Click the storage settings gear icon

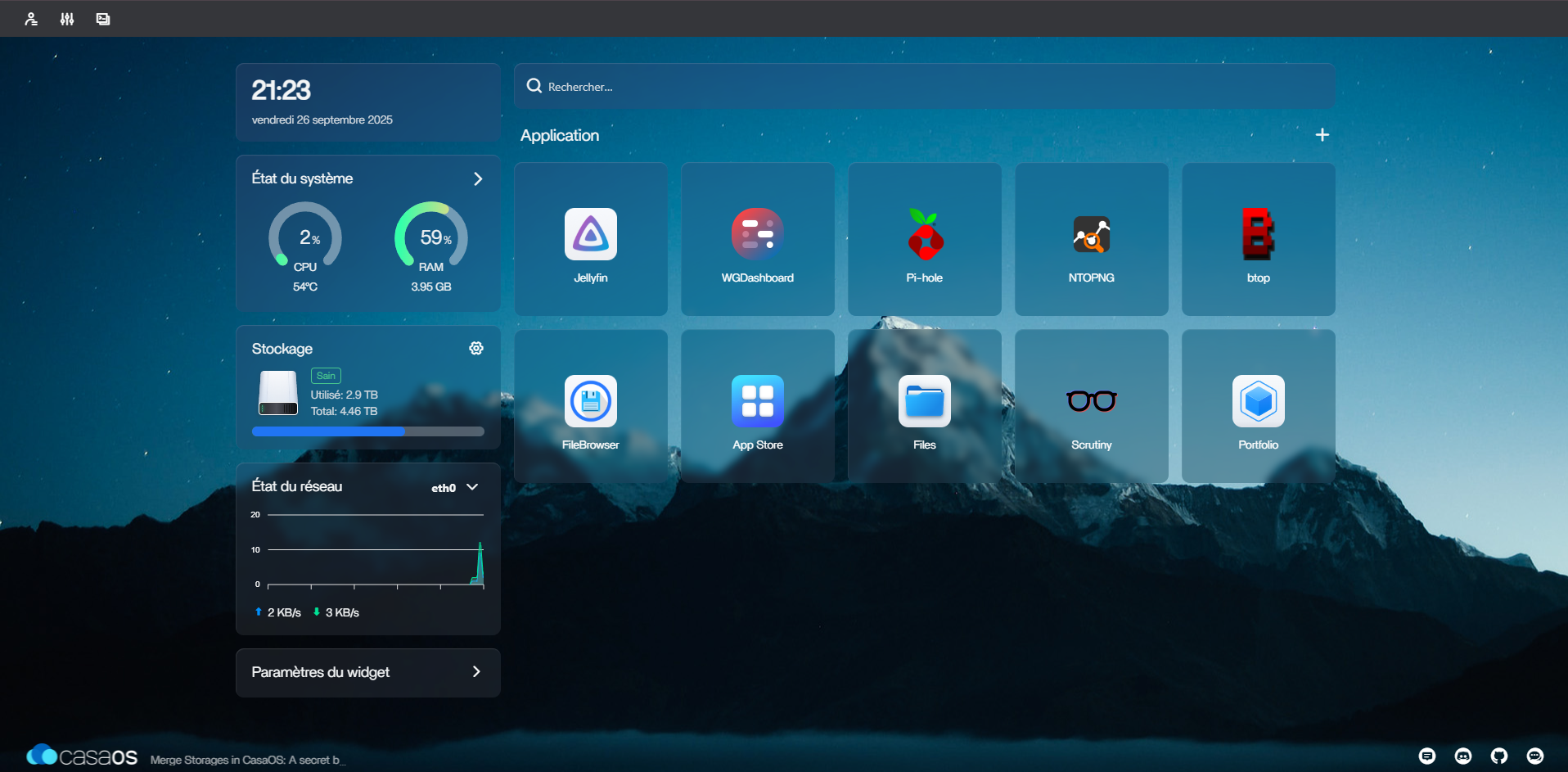[x=476, y=349]
